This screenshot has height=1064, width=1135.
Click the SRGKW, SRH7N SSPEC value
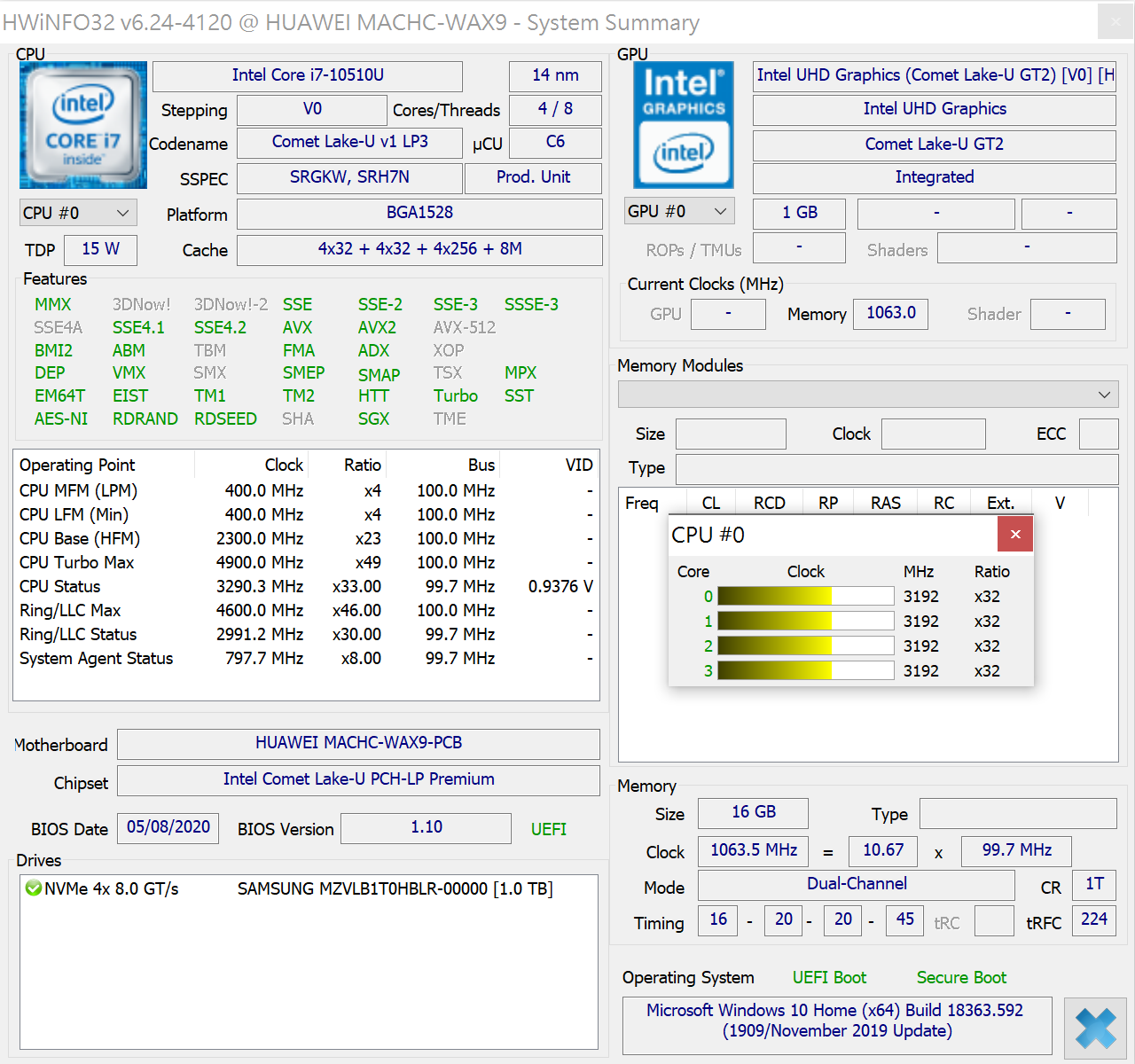point(349,178)
